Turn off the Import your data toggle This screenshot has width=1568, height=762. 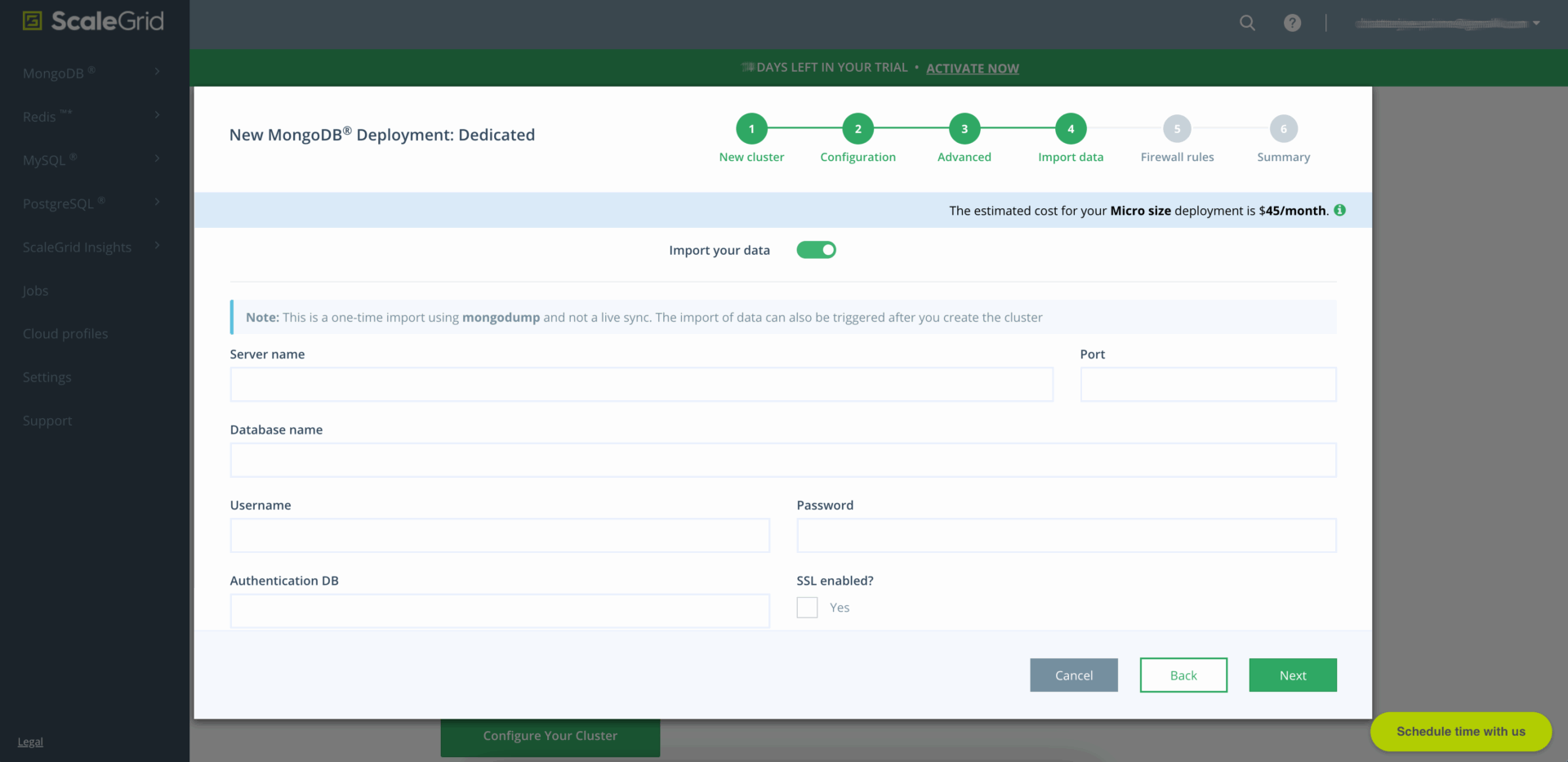(x=816, y=250)
